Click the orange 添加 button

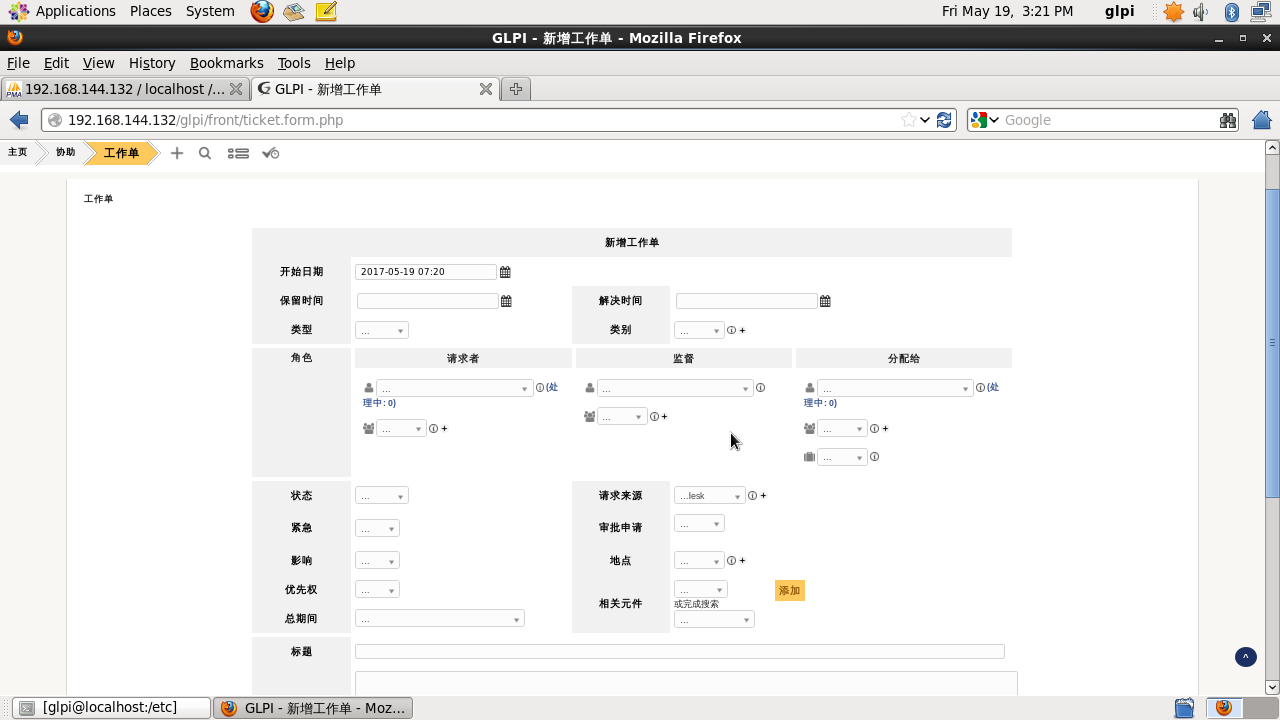tap(789, 590)
